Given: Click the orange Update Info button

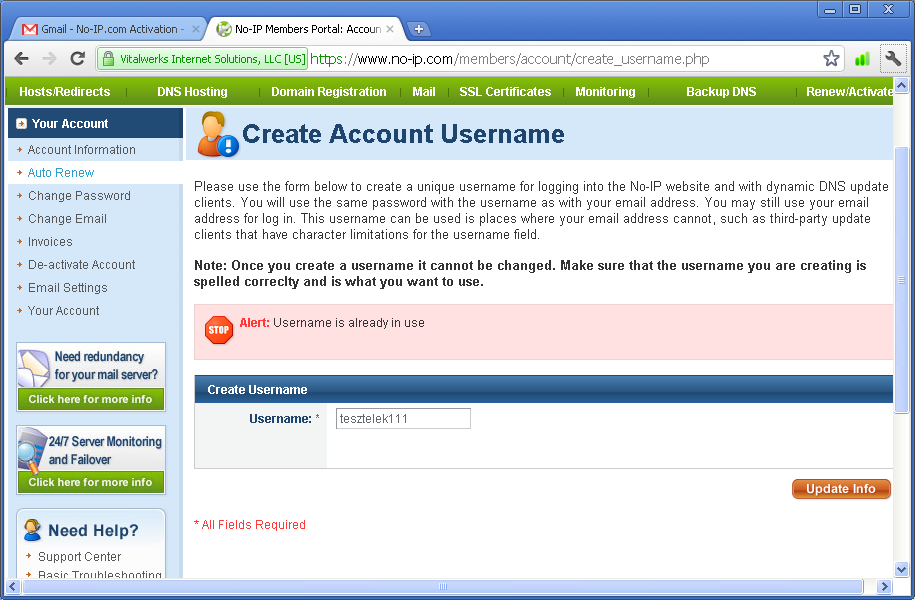Looking at the screenshot, I should (x=841, y=489).
